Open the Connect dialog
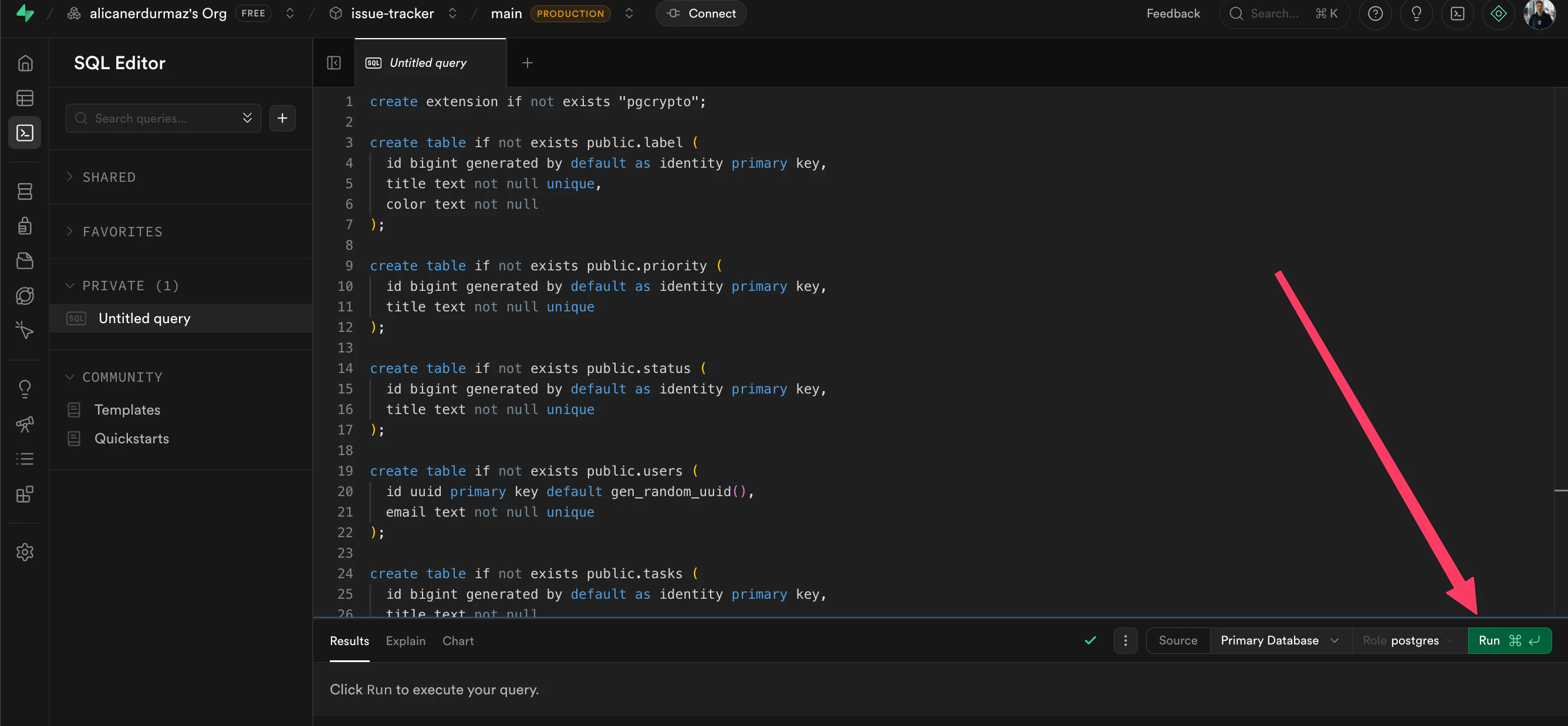1568x726 pixels. (701, 13)
